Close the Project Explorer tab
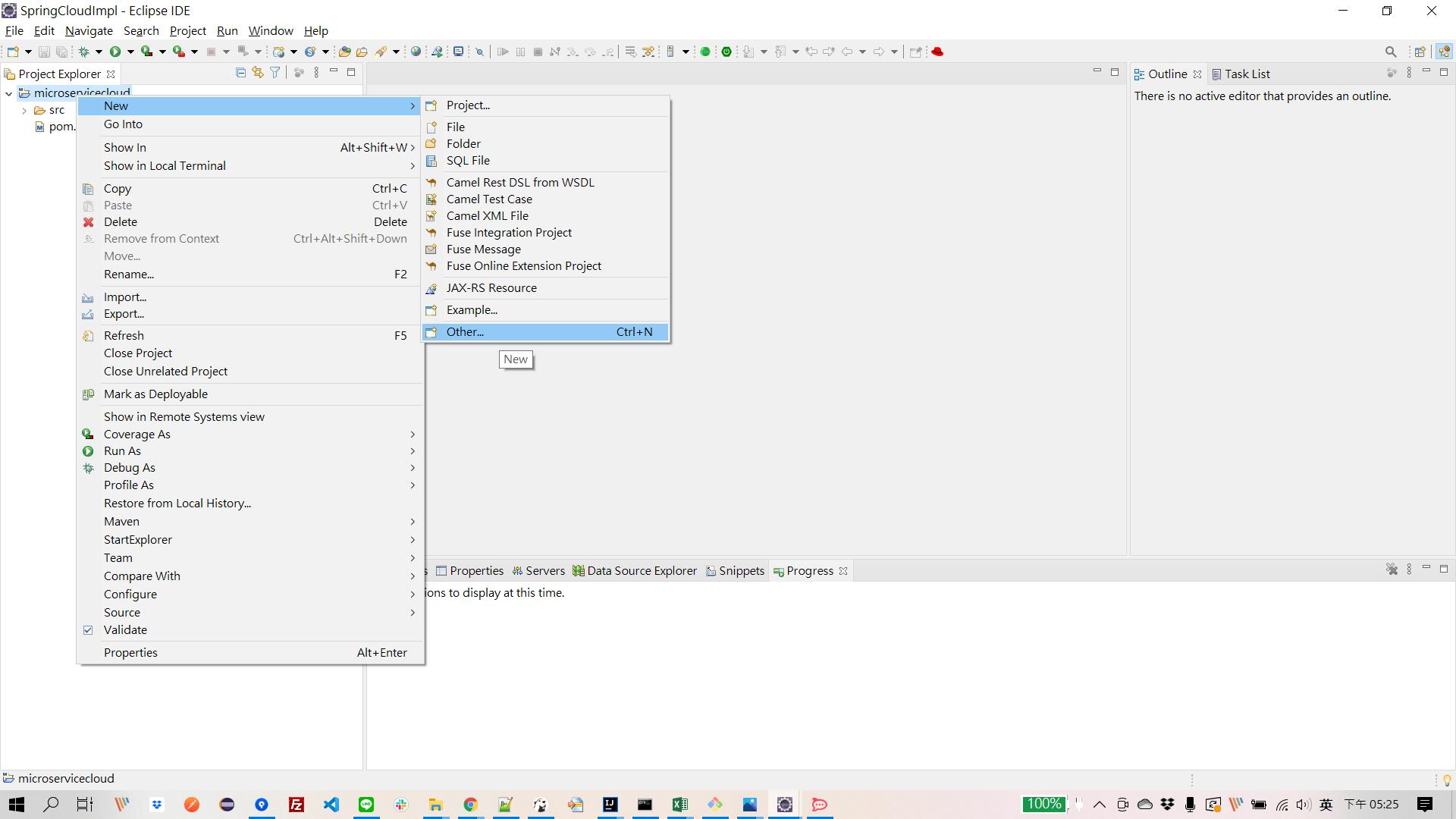 (111, 74)
